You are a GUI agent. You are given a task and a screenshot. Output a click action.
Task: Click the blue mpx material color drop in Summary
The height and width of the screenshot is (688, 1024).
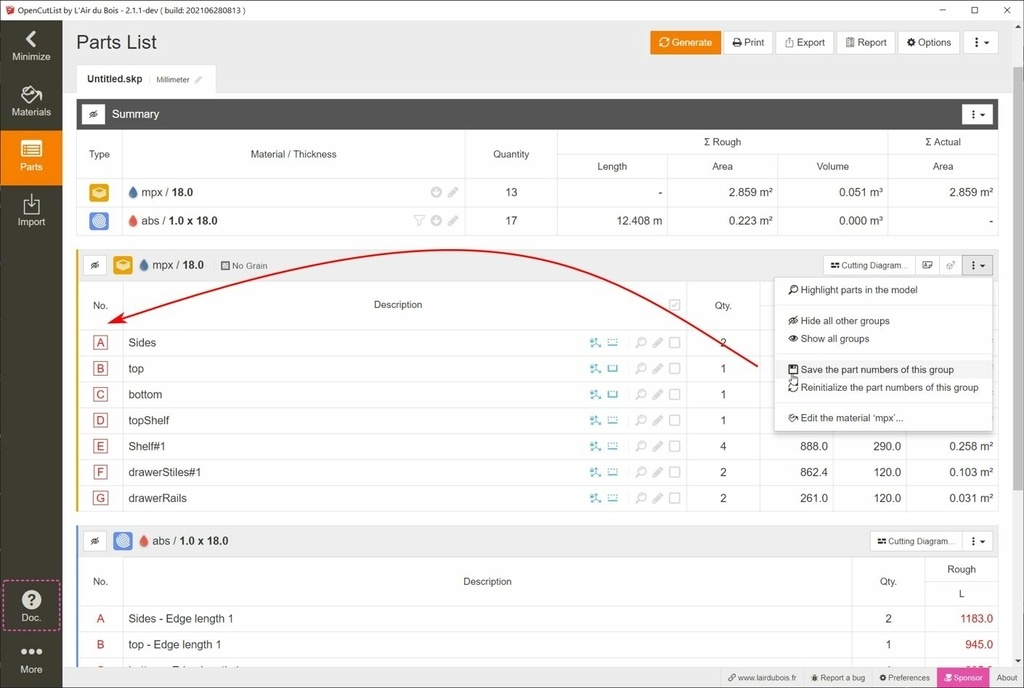[133, 193]
